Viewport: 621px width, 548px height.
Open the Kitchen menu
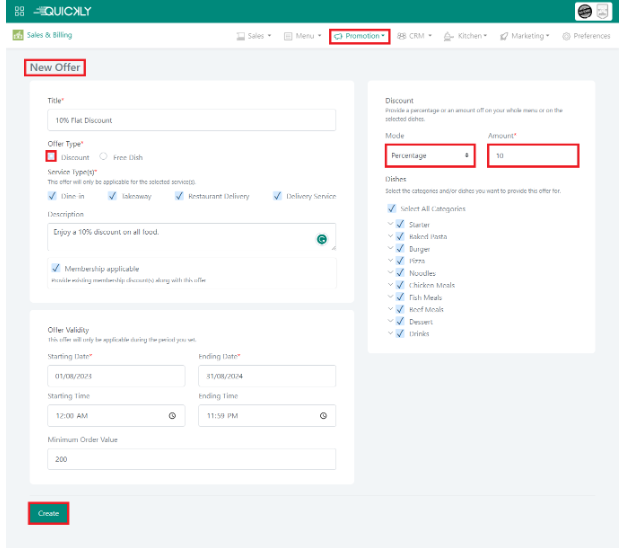pyautogui.click(x=465, y=36)
